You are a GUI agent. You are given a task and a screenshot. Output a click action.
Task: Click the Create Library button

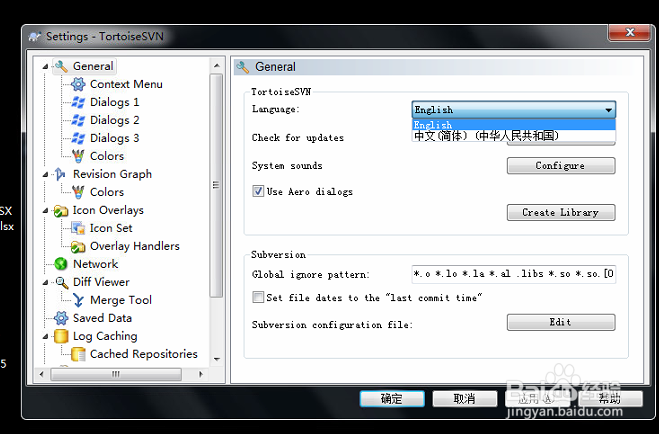tap(561, 212)
